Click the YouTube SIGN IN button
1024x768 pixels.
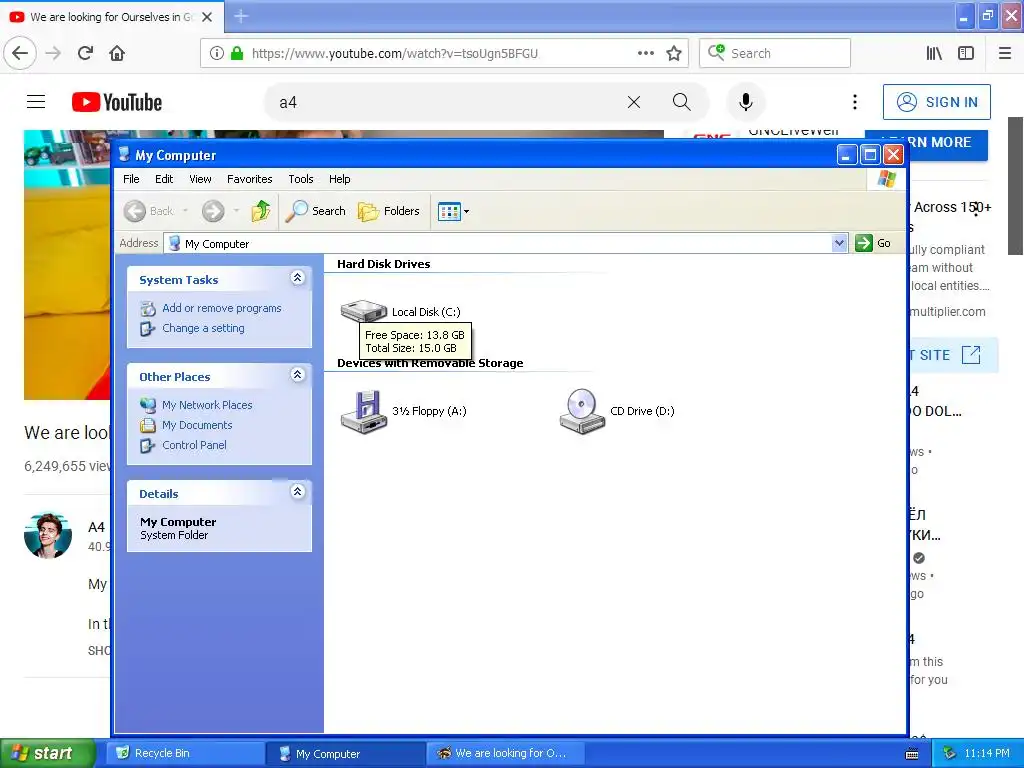click(936, 102)
